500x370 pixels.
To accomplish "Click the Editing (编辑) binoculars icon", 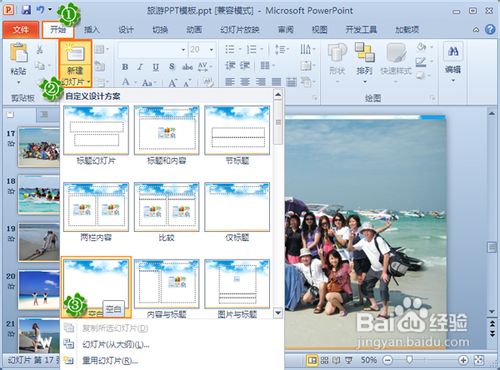I will [x=453, y=51].
